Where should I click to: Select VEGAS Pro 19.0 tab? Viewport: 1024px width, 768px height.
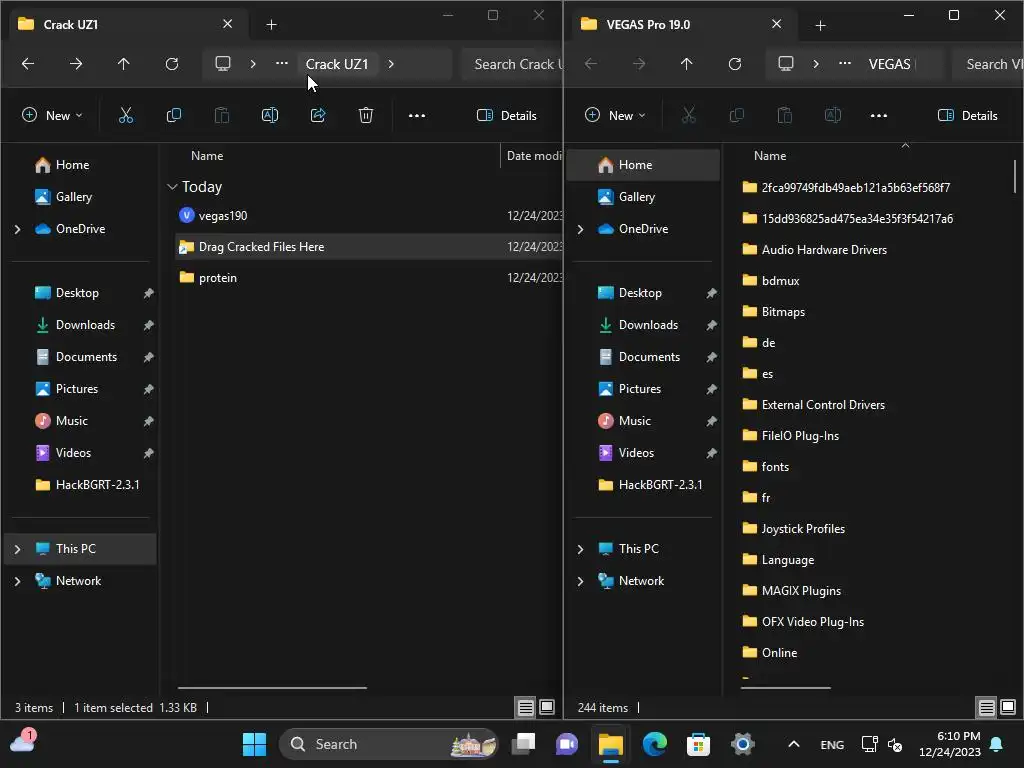point(686,25)
